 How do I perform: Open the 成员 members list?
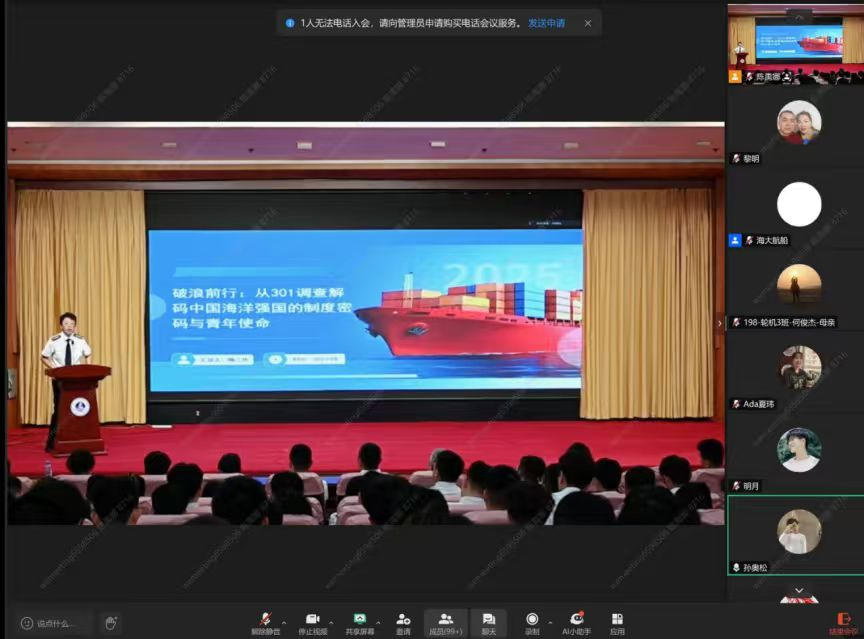click(445, 620)
